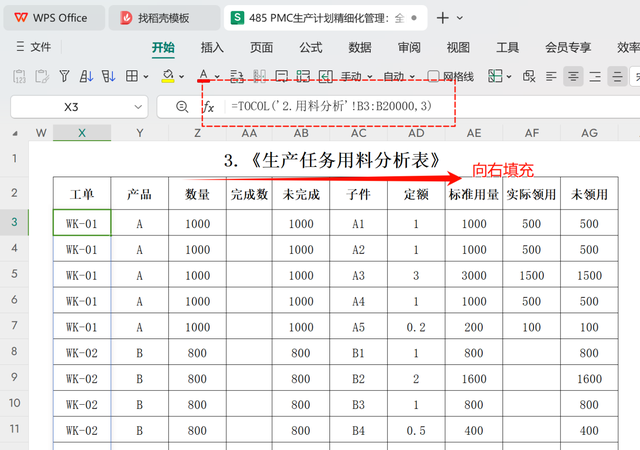This screenshot has height=450, width=640.
Task: Click the green split-cells table icon
Action: click(303, 76)
